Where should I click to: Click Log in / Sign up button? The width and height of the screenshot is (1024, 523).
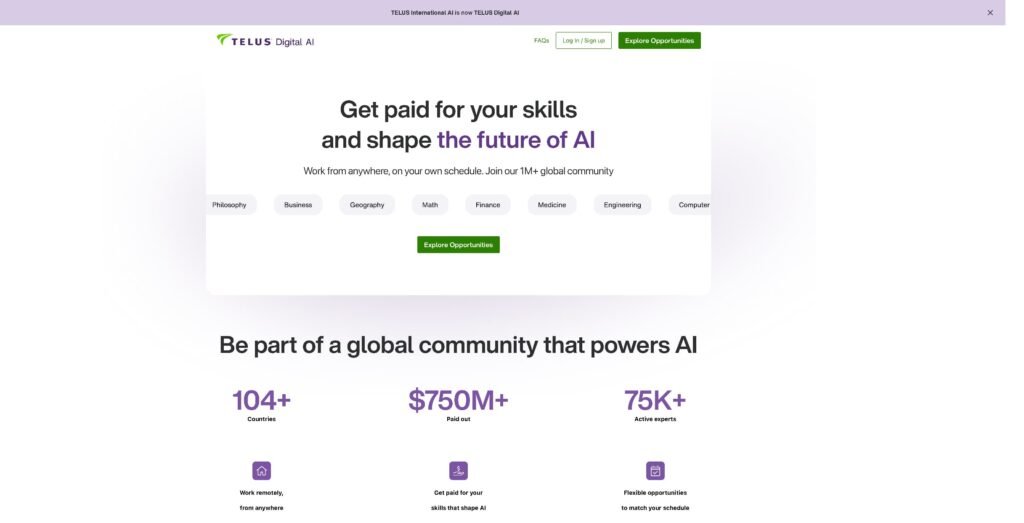pos(583,41)
